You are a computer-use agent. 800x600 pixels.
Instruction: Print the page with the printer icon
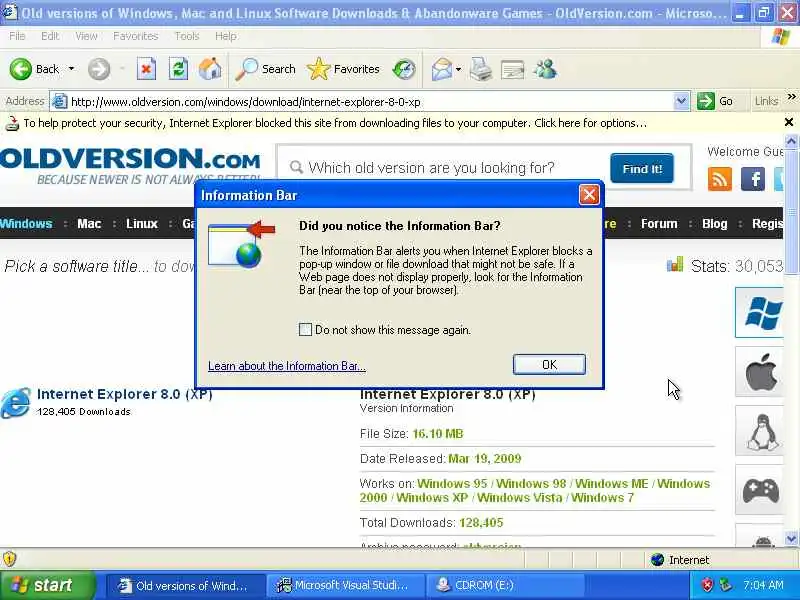[480, 69]
